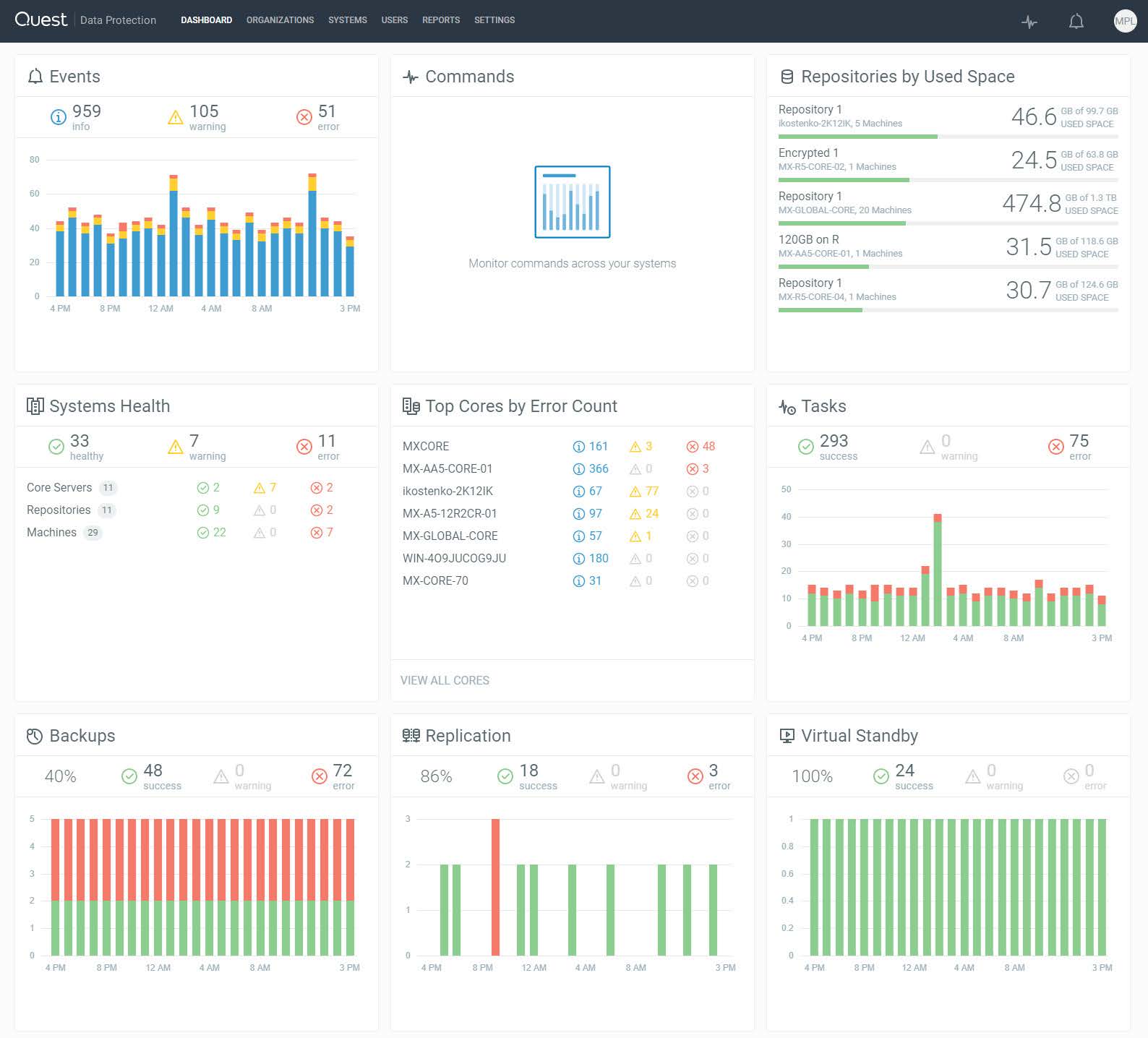Go to the Reports menu
This screenshot has height=1038, width=1148.
(x=440, y=20)
